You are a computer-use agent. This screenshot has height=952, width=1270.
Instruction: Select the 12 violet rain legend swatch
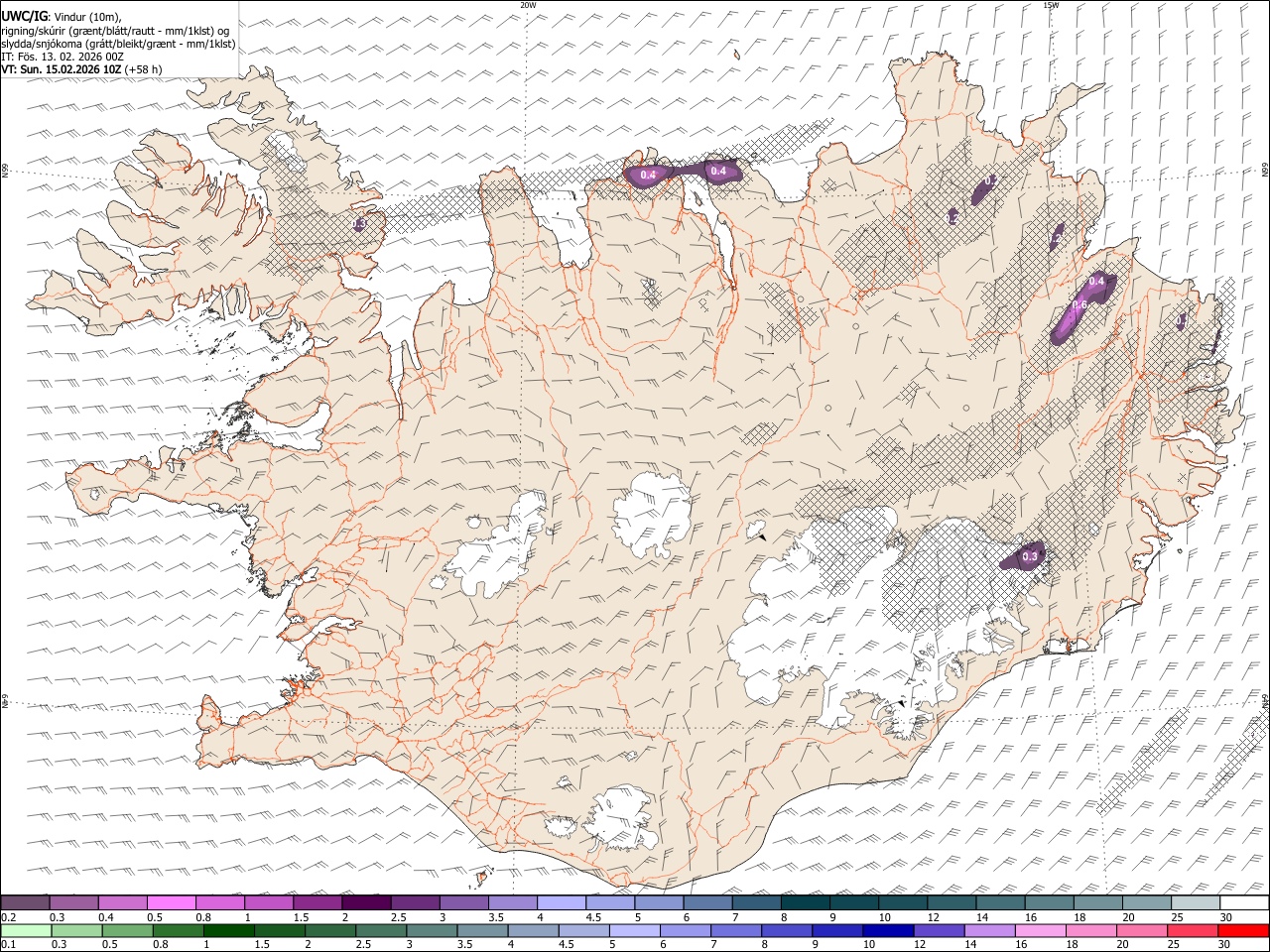(x=940, y=931)
